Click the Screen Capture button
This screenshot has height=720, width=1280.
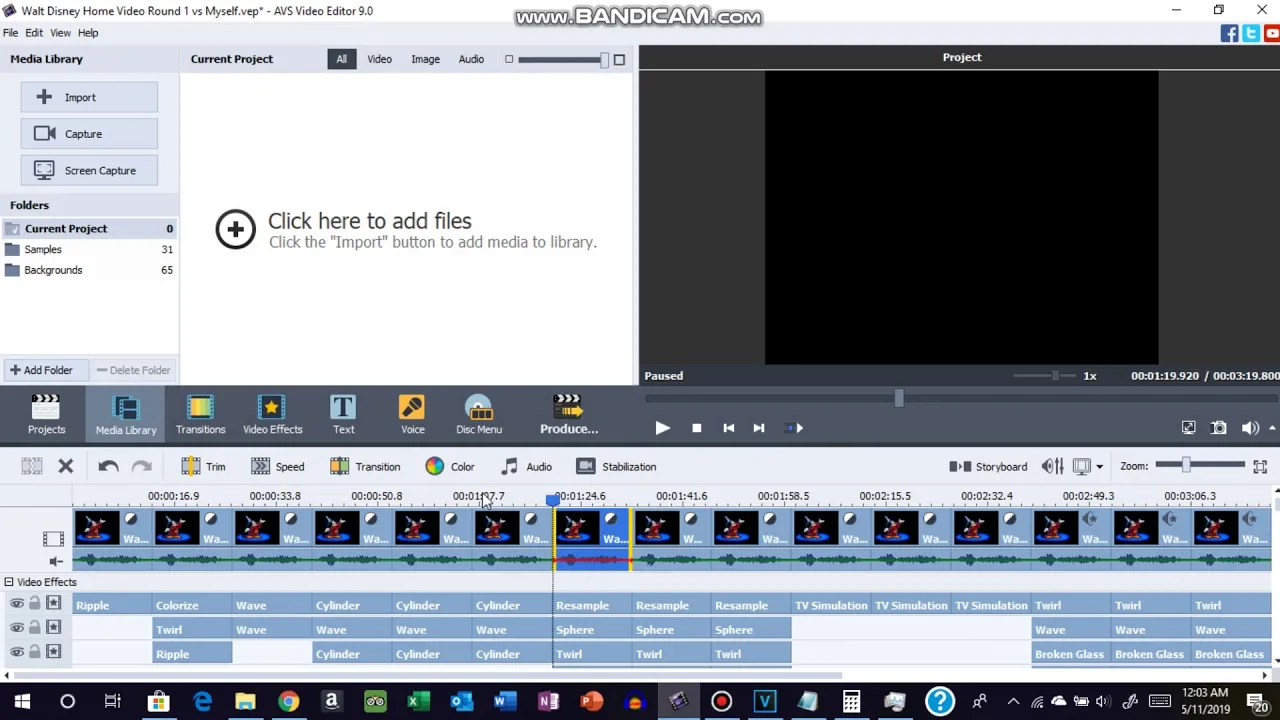pos(89,171)
